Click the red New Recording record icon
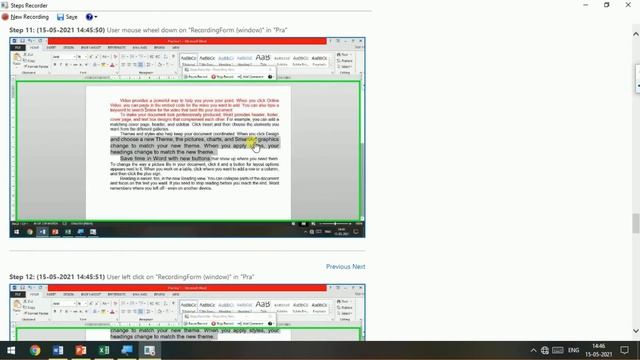 [x=5, y=17]
